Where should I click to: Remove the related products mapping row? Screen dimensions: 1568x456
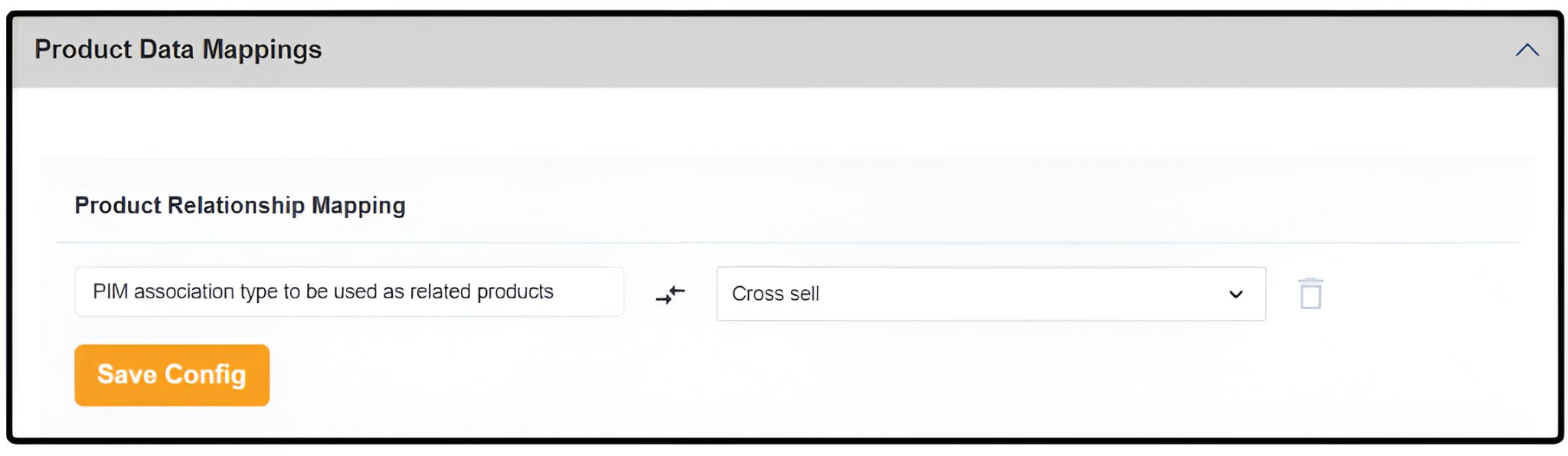click(x=1311, y=294)
